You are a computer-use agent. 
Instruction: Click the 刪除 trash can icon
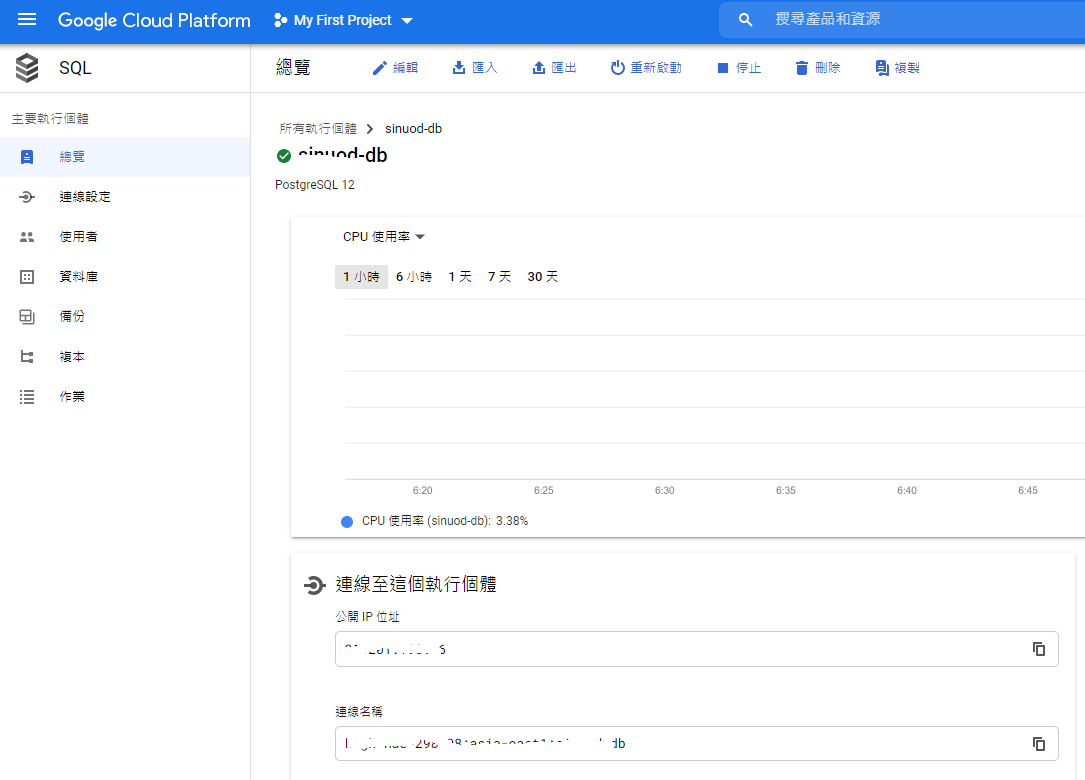pos(801,68)
